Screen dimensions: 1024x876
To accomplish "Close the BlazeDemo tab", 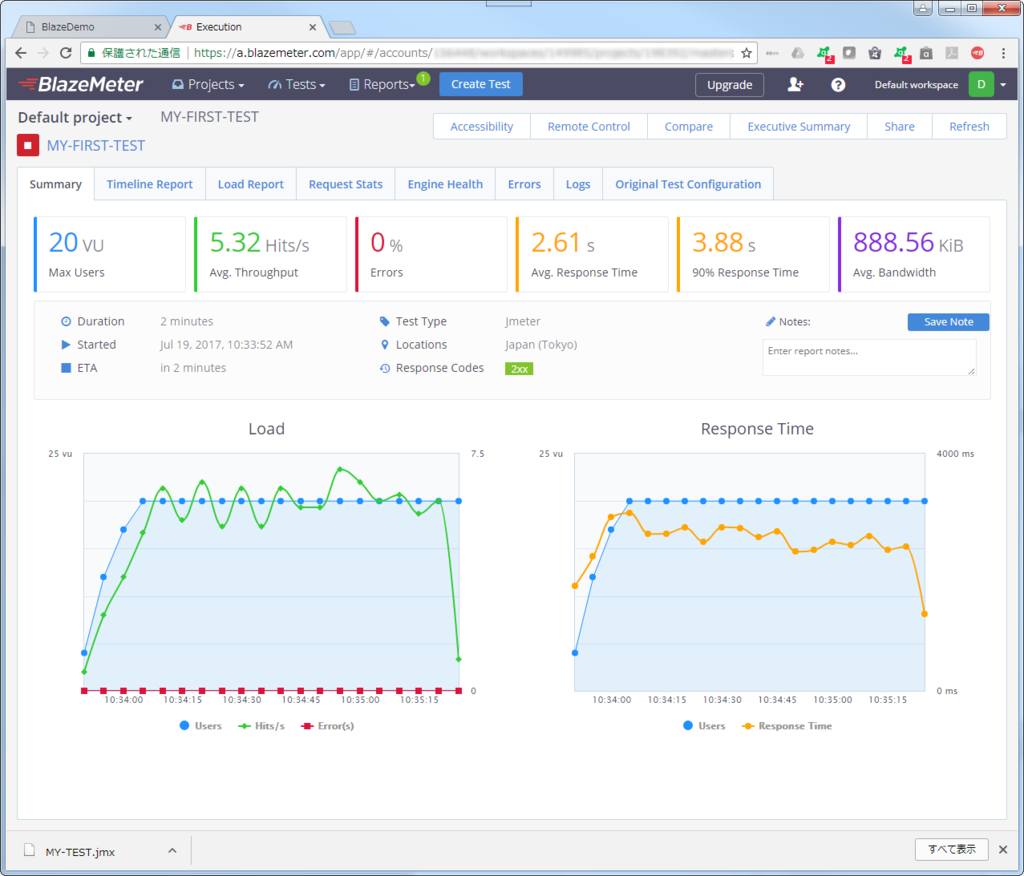I will point(157,27).
